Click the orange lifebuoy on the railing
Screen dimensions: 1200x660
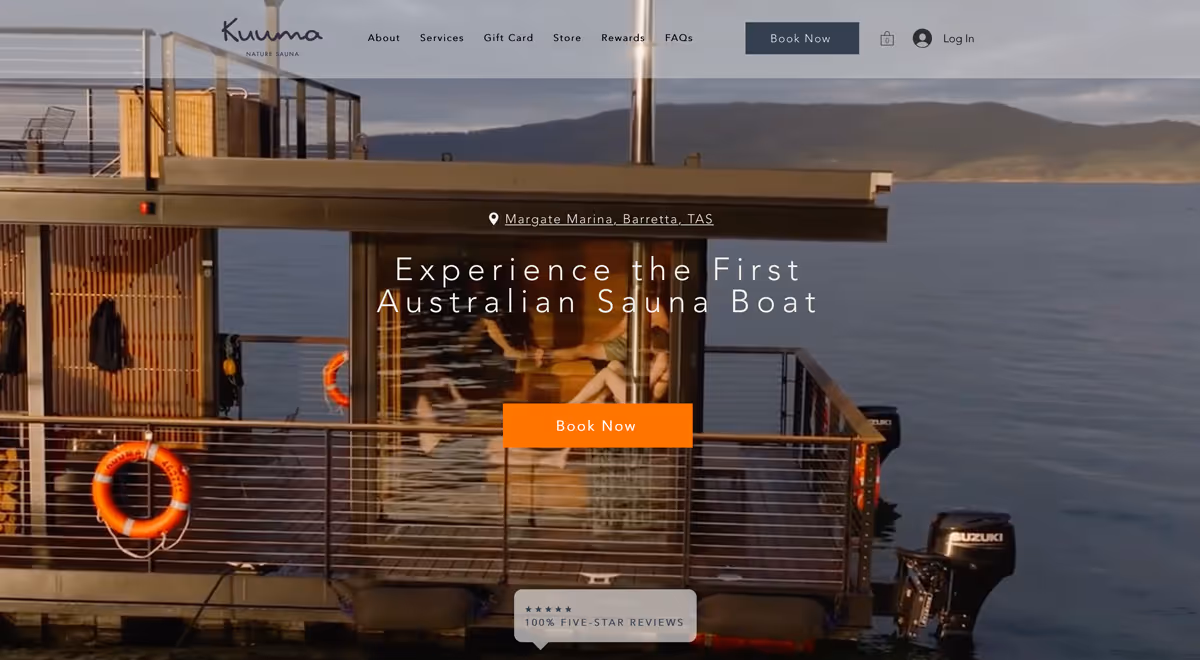(141, 490)
